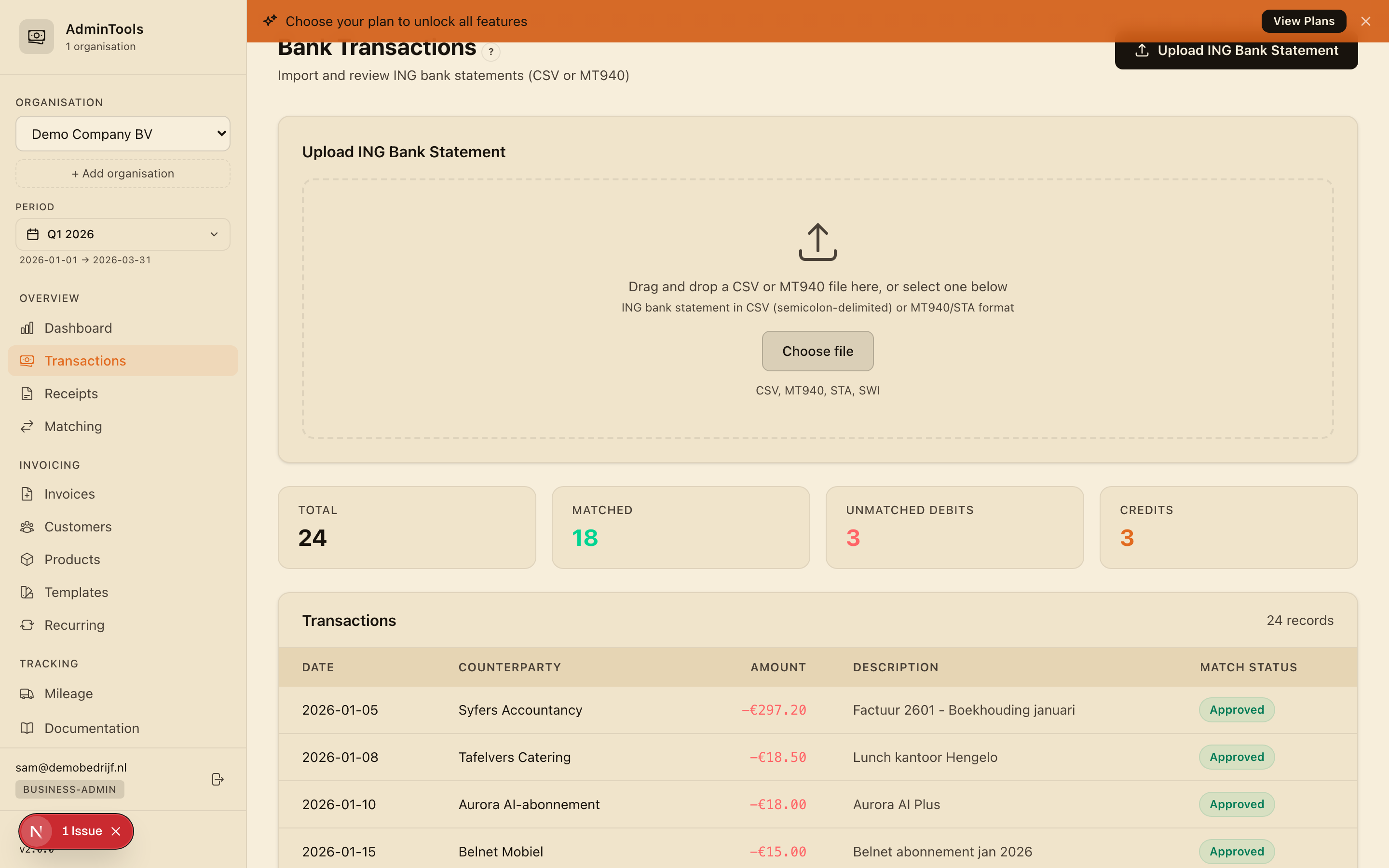Open the Products page
Screen dimensions: 1389x868
[x=123, y=559]
